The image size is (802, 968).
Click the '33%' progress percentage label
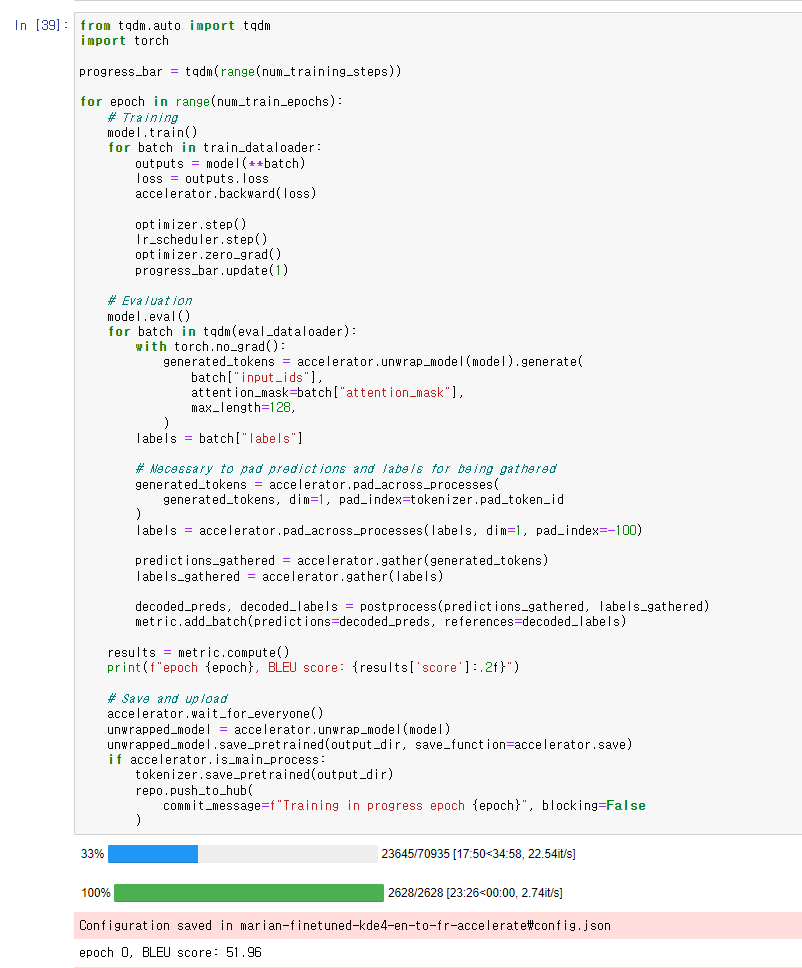[x=92, y=854]
